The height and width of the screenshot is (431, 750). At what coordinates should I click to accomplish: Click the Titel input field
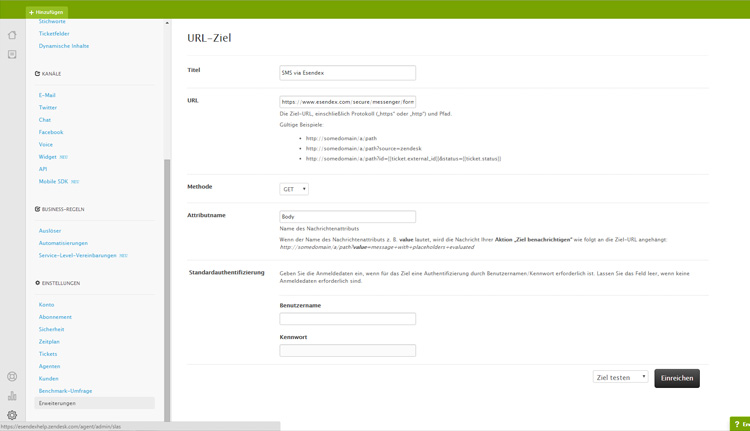347,73
